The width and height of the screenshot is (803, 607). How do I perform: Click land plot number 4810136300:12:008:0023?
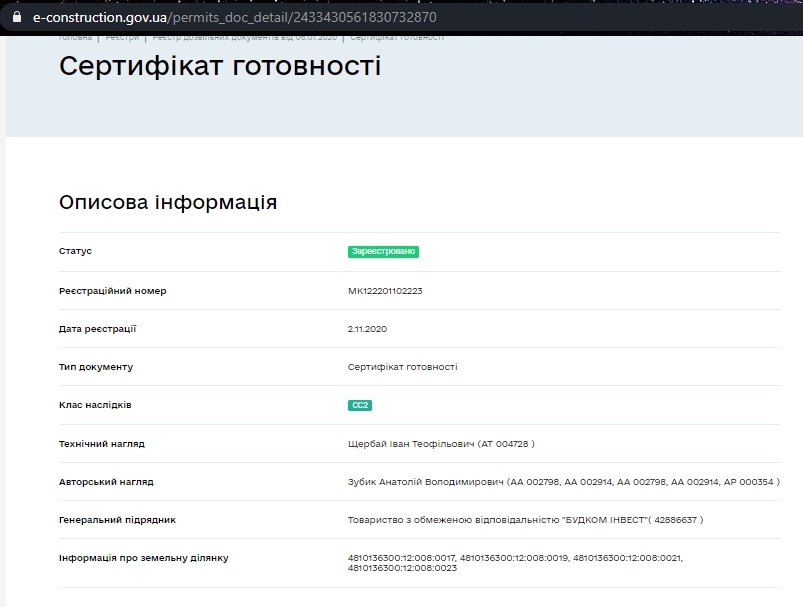[x=402, y=568]
